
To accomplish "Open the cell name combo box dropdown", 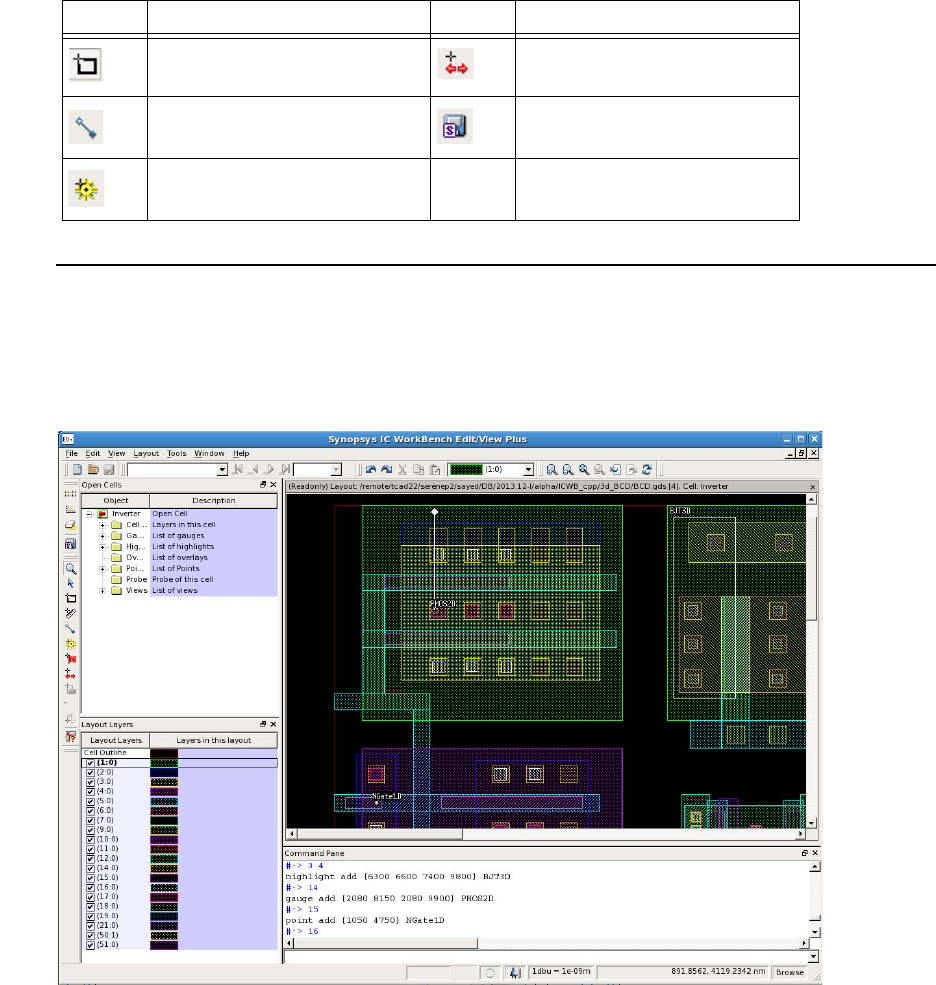I will [x=222, y=470].
